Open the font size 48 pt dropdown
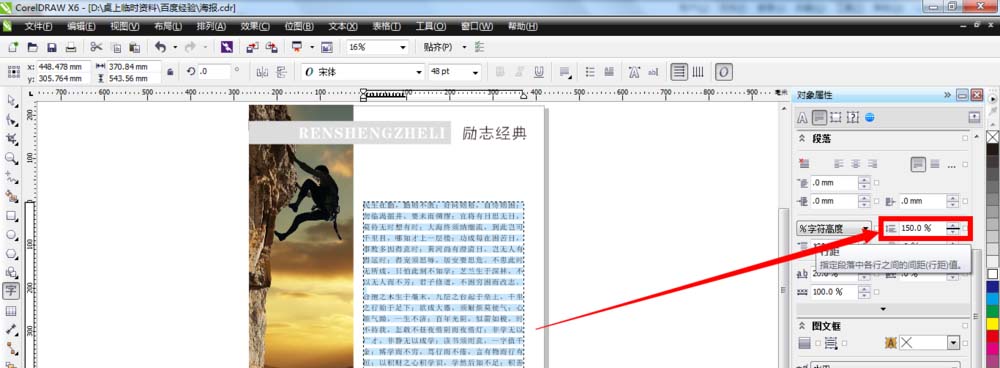 tap(475, 72)
